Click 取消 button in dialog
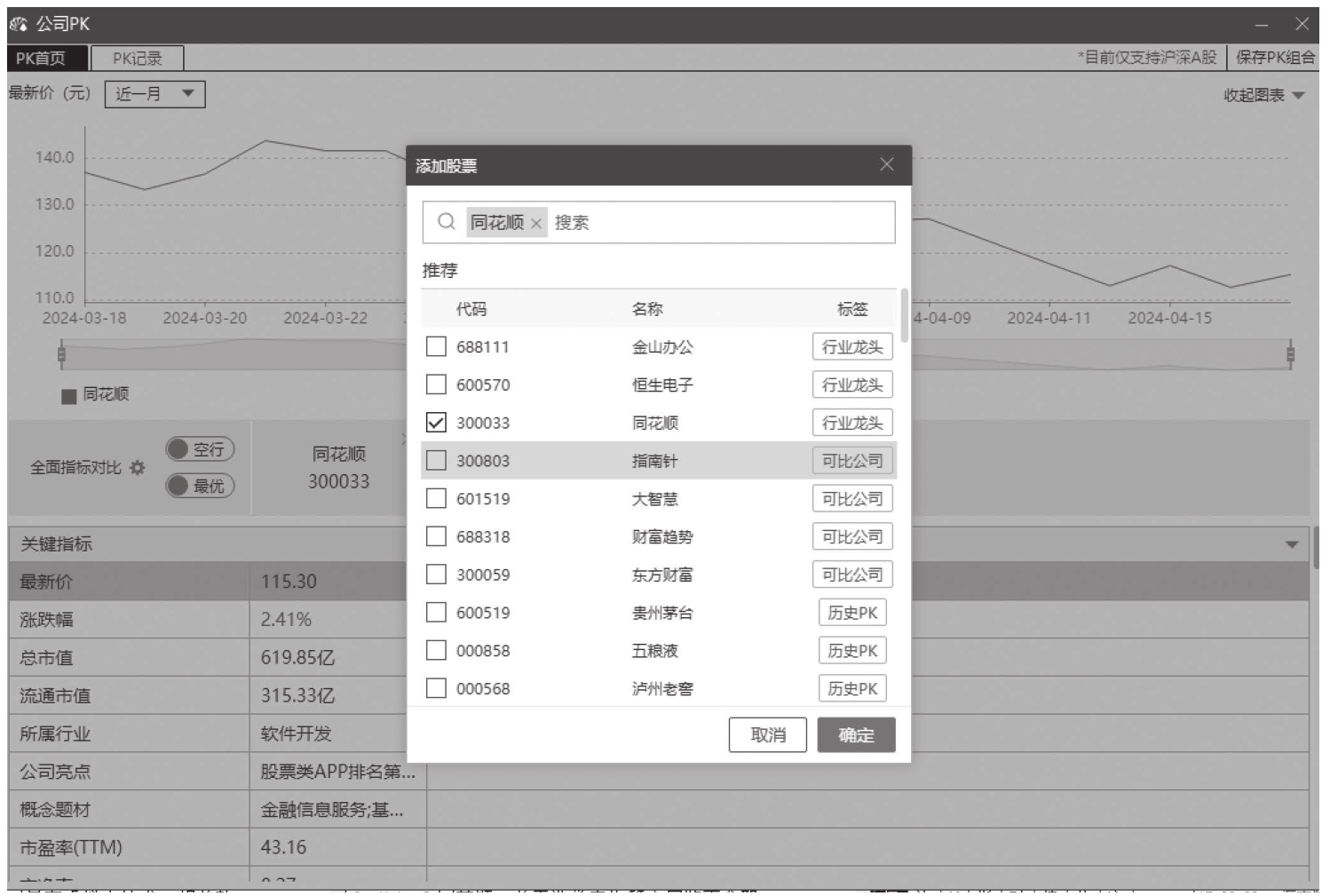Image resolution: width=1322 pixels, height=896 pixels. (x=768, y=734)
